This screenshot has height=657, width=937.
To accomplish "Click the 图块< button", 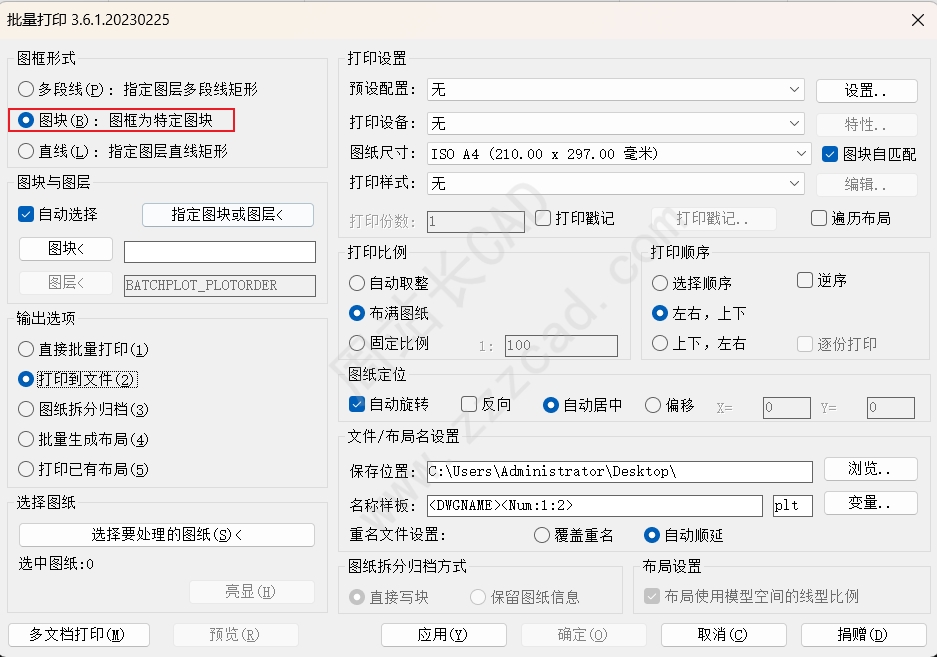I will pos(66,249).
